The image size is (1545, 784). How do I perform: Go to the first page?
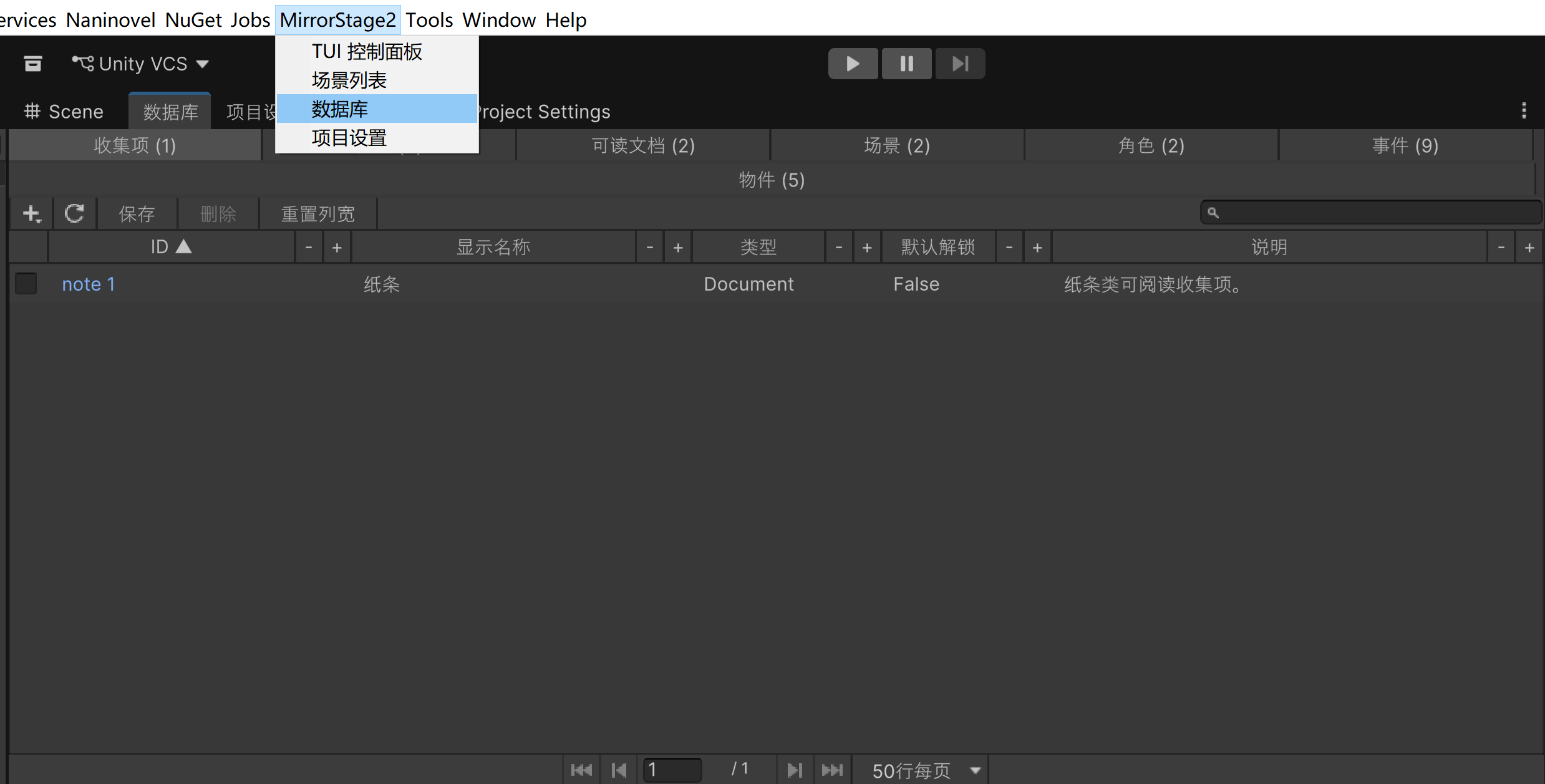[x=581, y=770]
